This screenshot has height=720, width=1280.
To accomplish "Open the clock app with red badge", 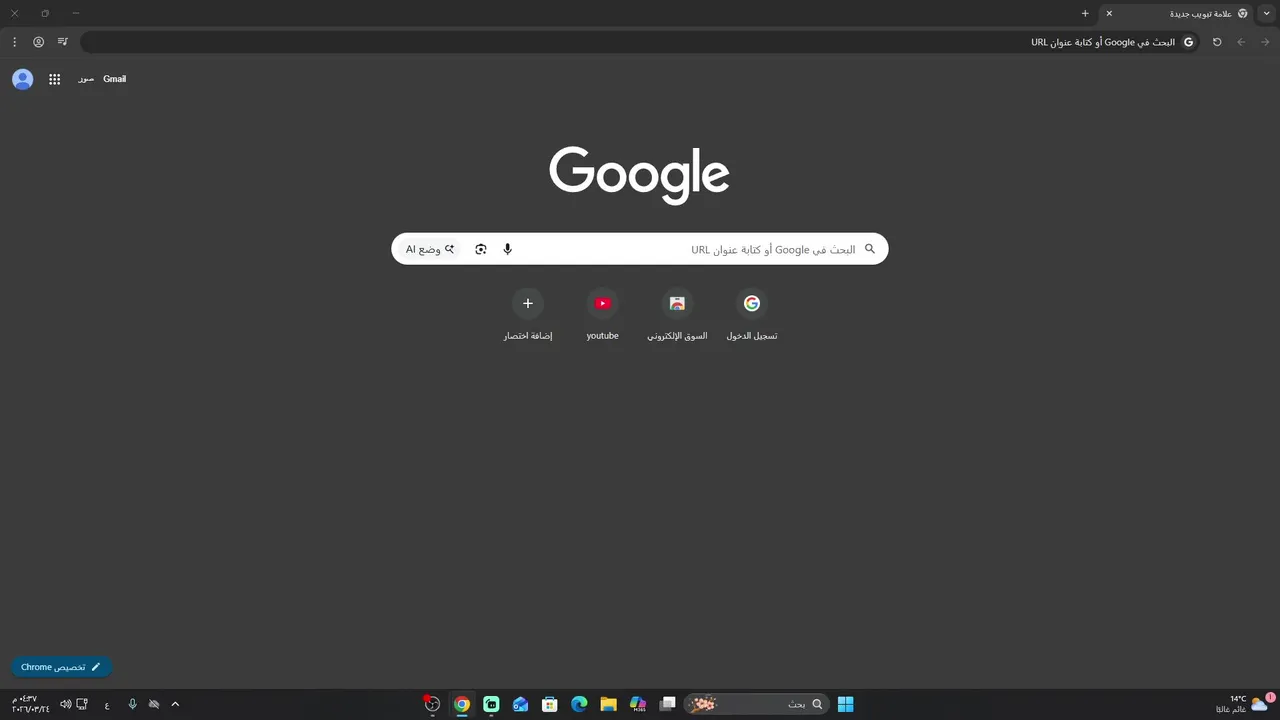I will (x=432, y=704).
